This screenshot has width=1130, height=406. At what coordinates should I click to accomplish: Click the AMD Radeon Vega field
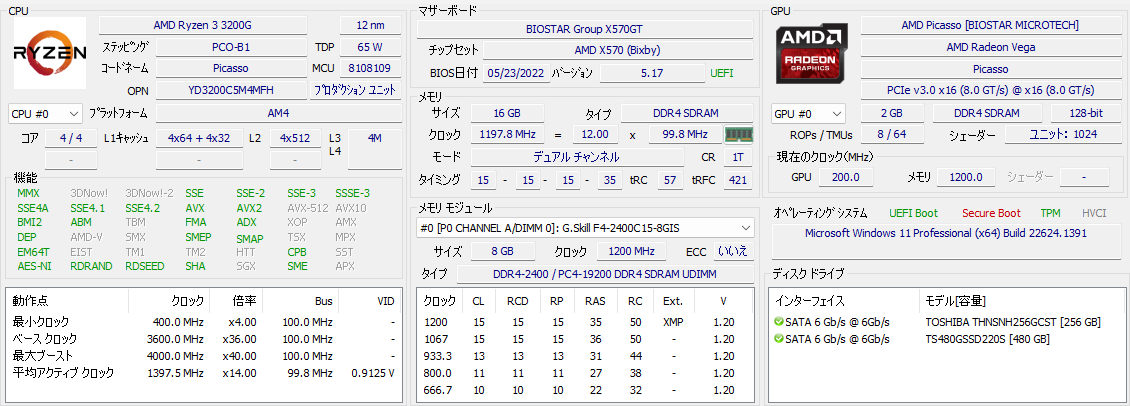[x=989, y=47]
